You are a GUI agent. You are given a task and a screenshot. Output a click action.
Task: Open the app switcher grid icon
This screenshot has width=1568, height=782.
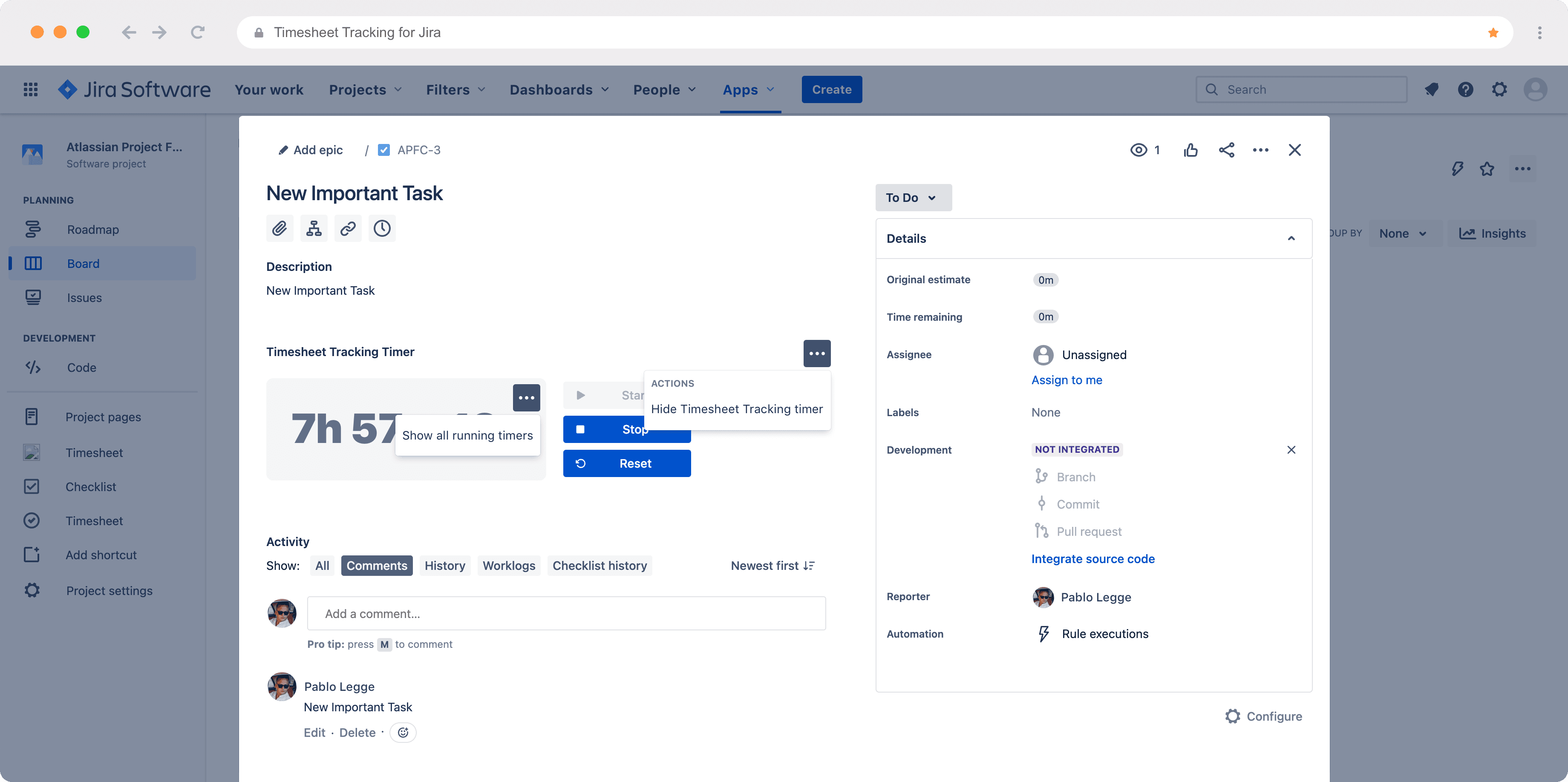30,89
